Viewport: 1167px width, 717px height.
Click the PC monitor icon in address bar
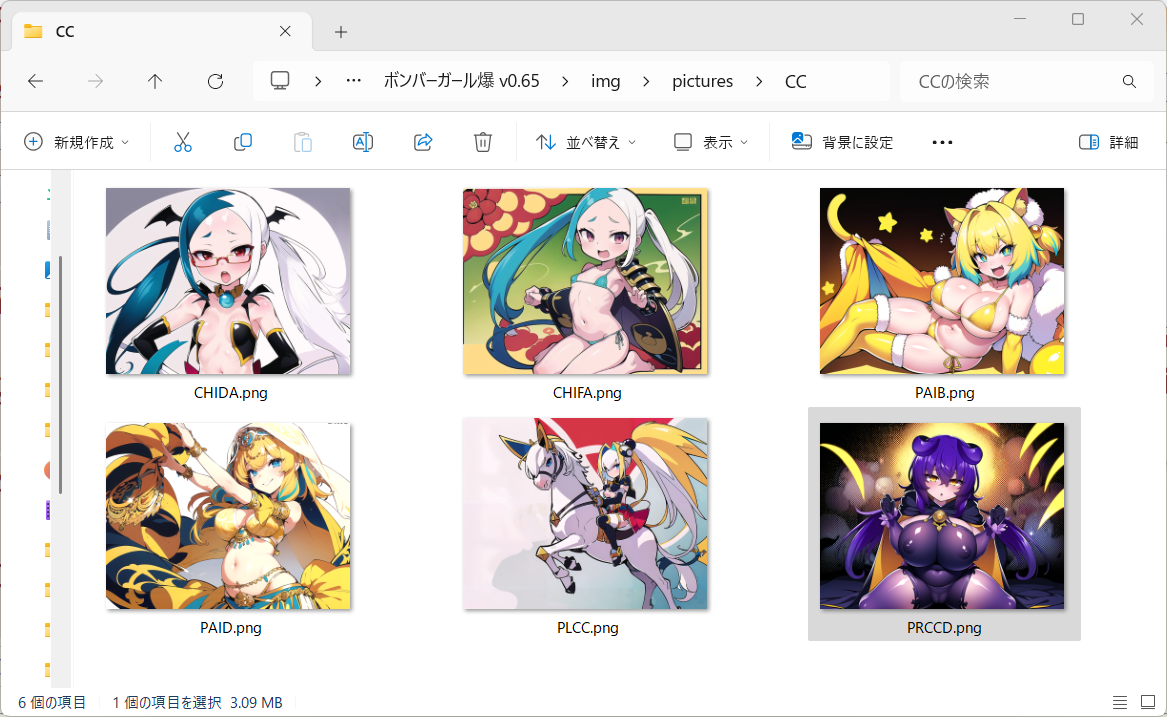tap(280, 80)
